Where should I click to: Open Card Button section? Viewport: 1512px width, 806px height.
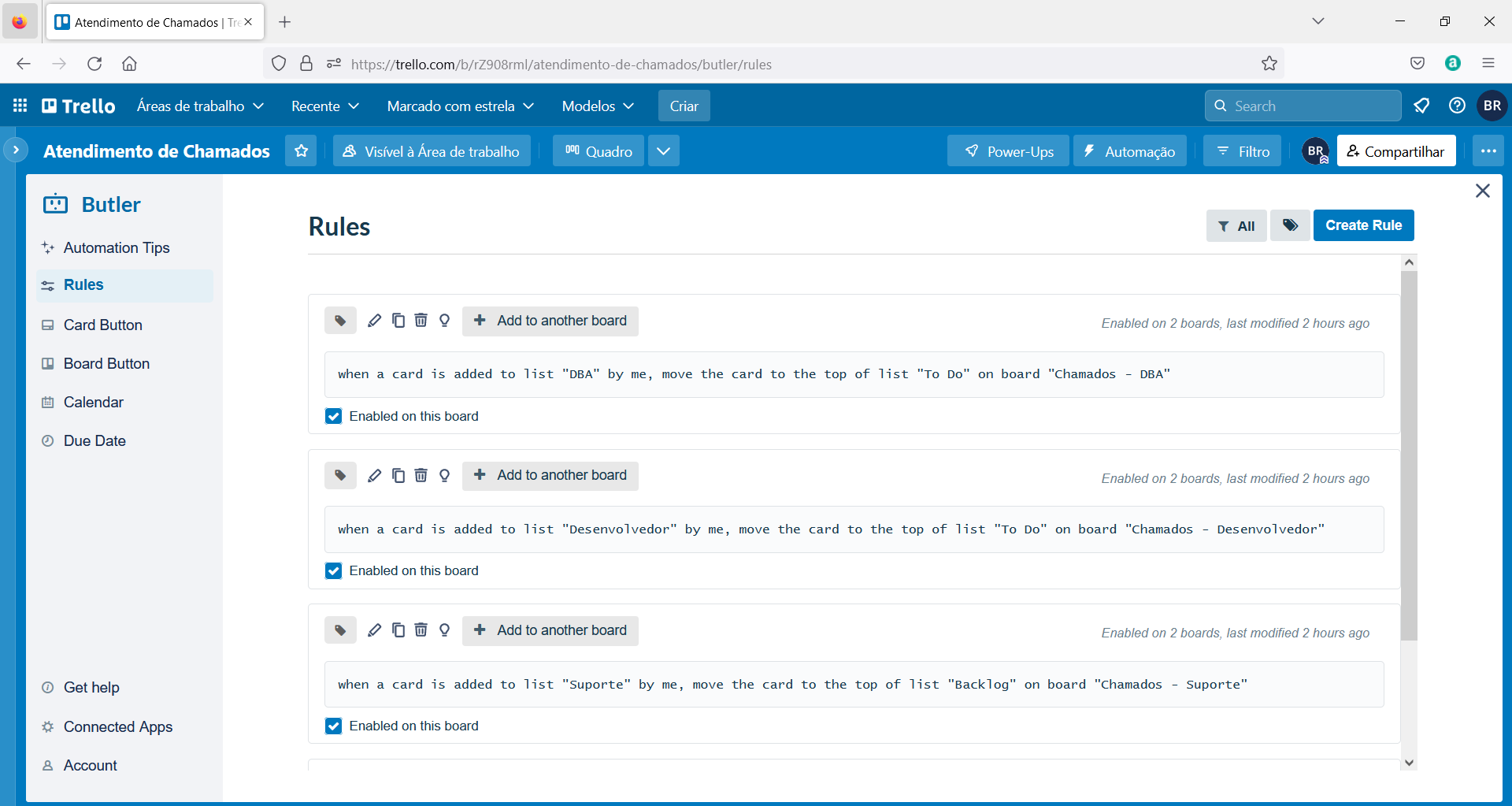coord(124,325)
